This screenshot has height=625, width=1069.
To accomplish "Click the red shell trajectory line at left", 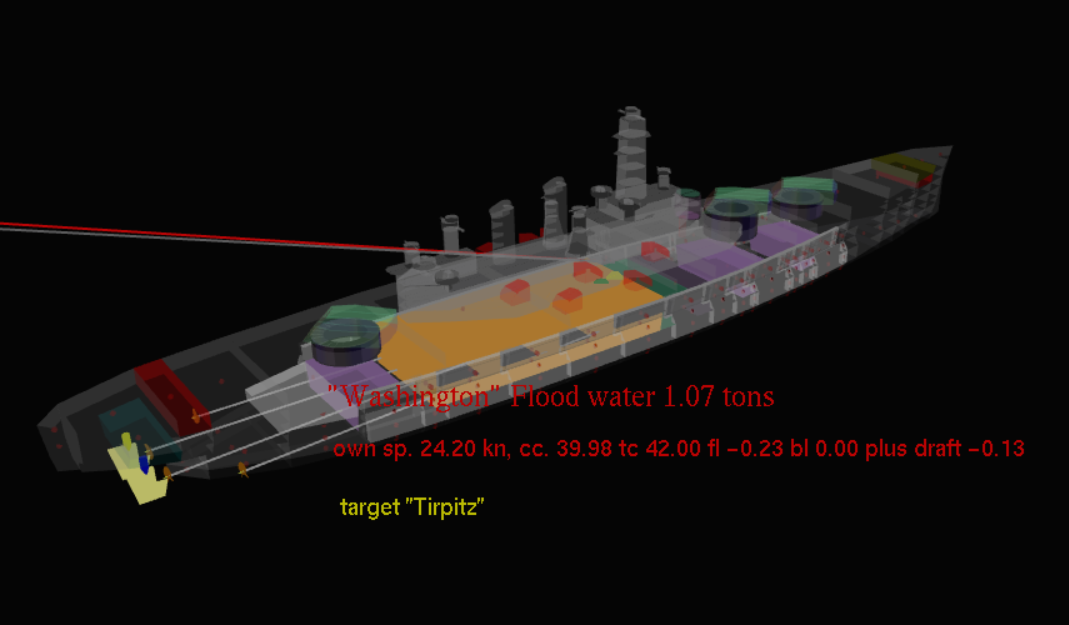I will pos(150,228).
